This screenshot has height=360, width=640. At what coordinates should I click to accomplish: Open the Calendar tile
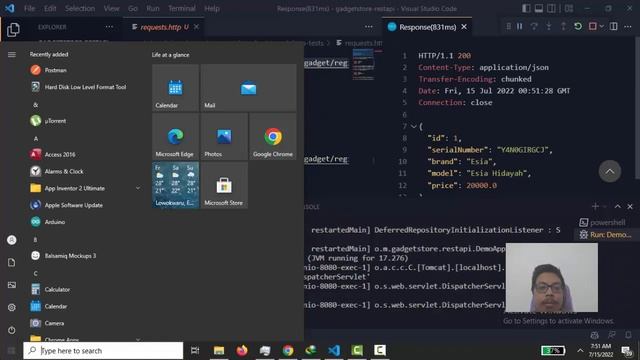coord(176,87)
